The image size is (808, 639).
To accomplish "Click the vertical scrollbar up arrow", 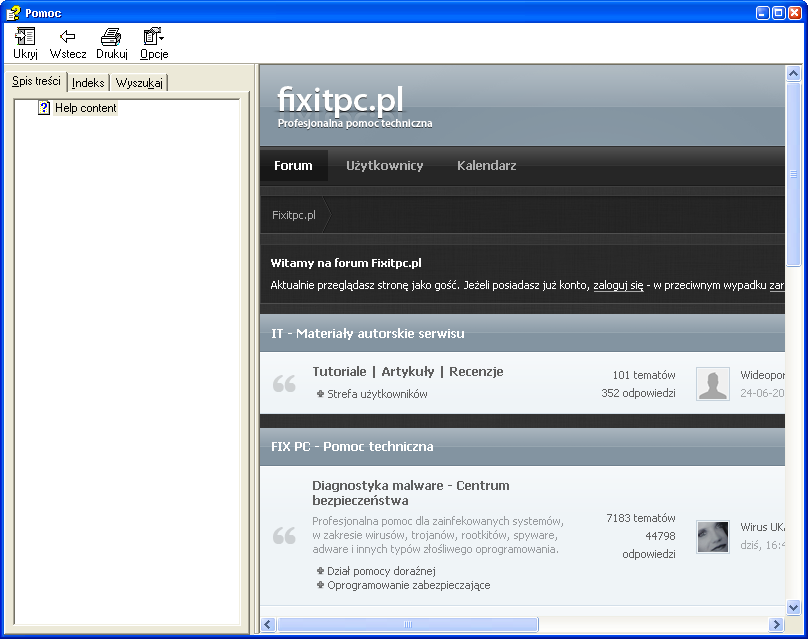I will tap(794, 74).
